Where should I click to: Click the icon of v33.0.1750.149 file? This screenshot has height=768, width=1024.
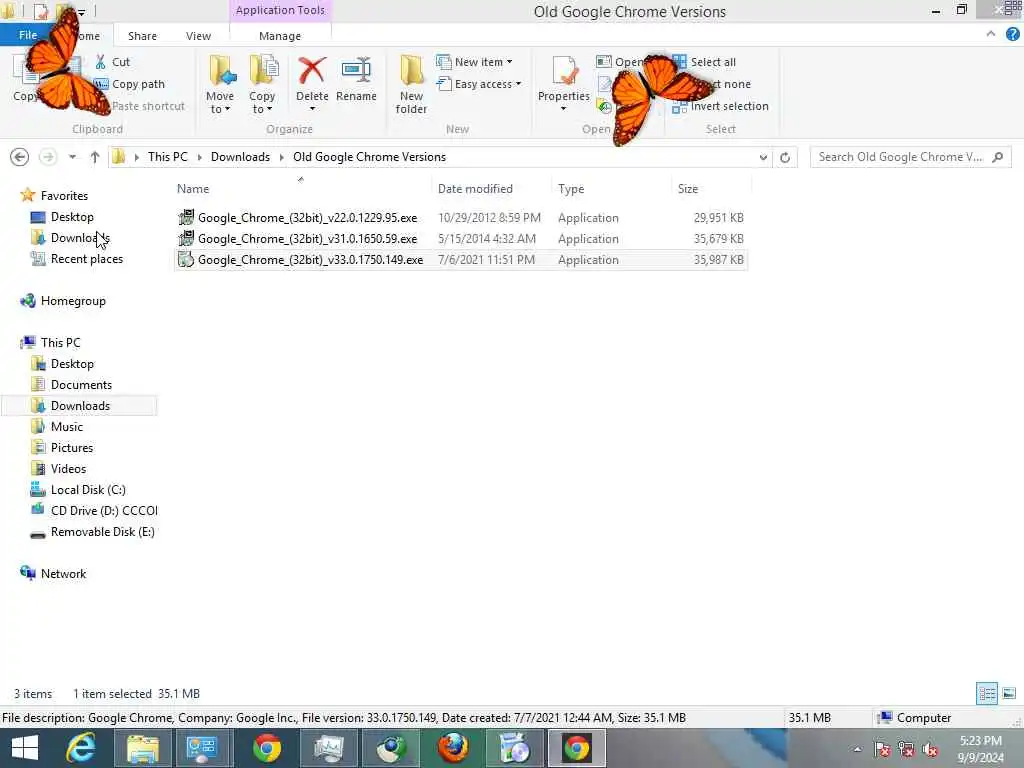[x=186, y=259]
